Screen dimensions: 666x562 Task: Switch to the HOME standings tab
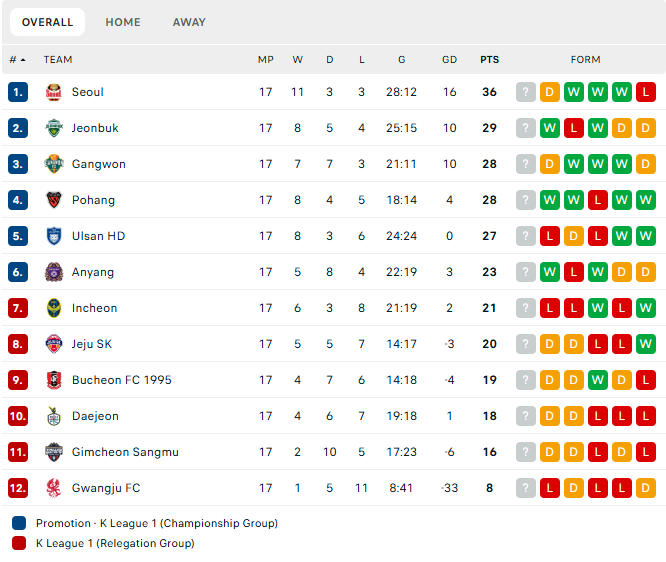click(123, 22)
